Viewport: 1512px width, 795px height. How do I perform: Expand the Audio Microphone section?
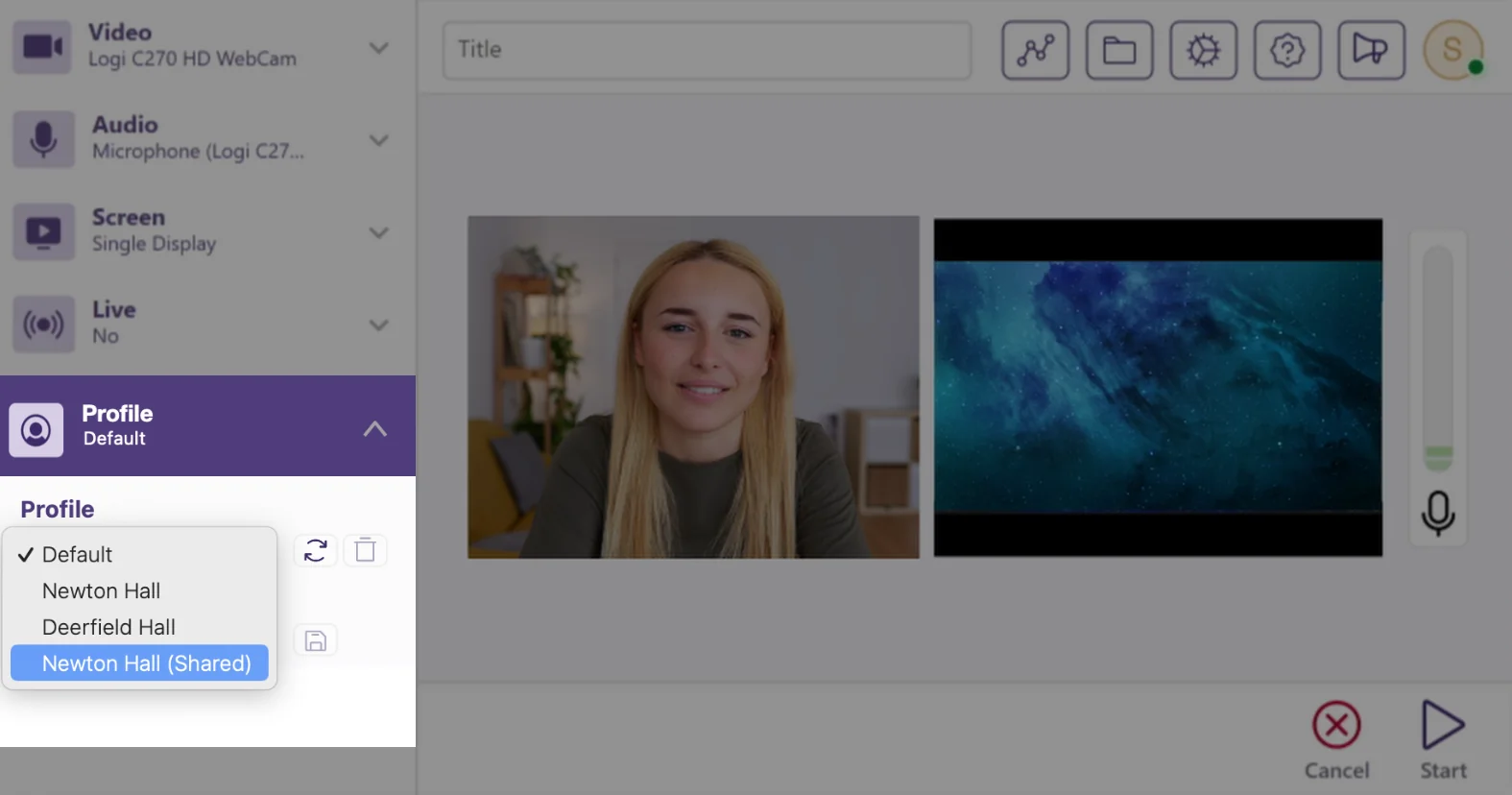point(379,140)
